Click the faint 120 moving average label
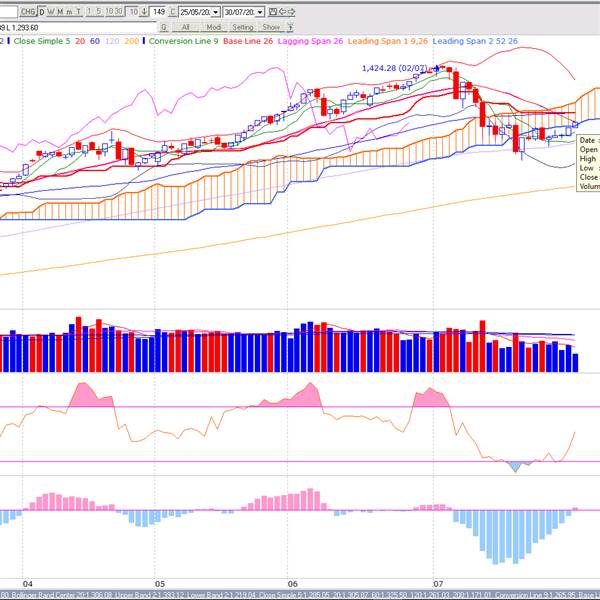 coord(112,41)
